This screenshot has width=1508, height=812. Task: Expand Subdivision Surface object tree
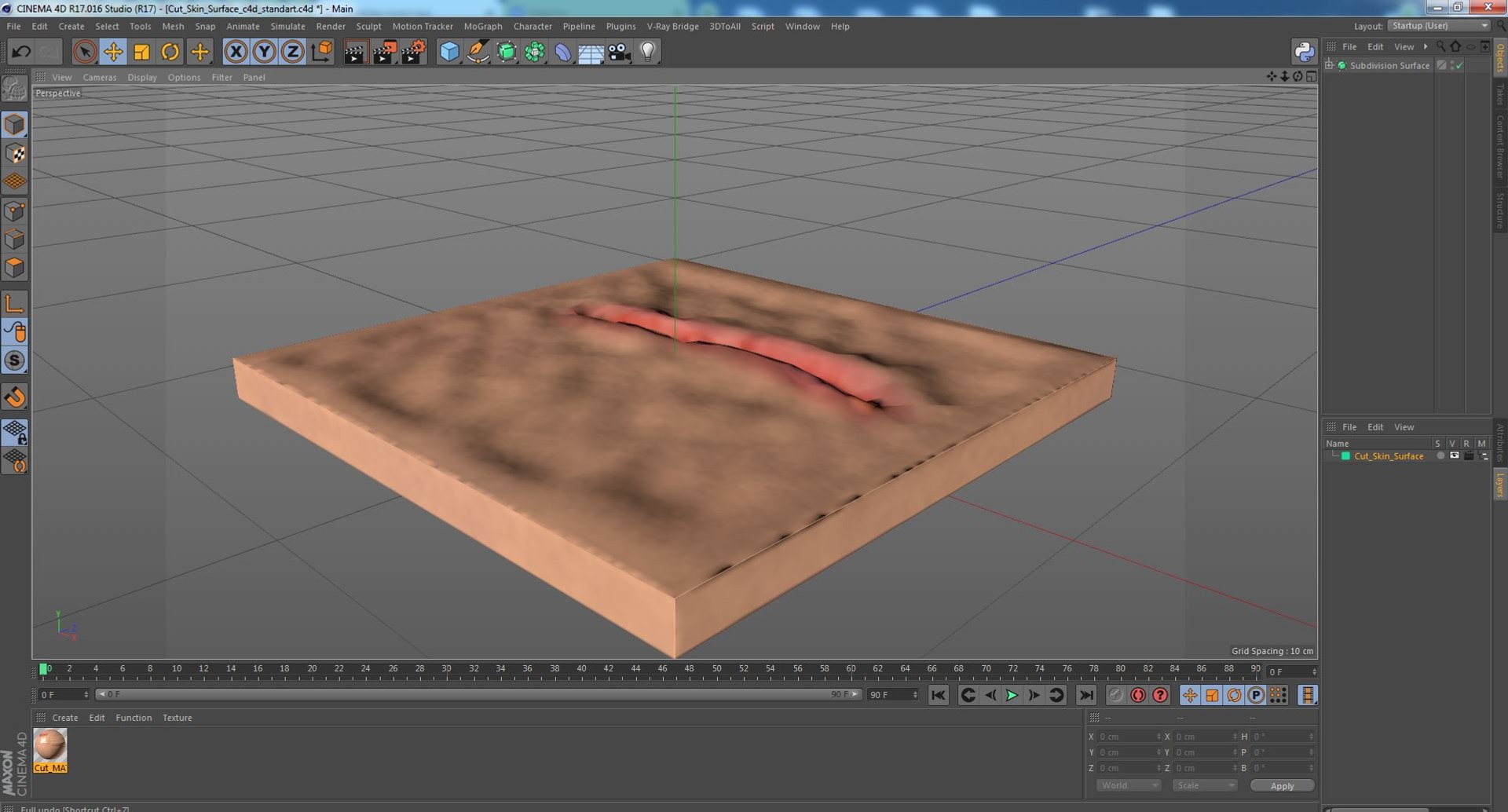pos(1329,65)
